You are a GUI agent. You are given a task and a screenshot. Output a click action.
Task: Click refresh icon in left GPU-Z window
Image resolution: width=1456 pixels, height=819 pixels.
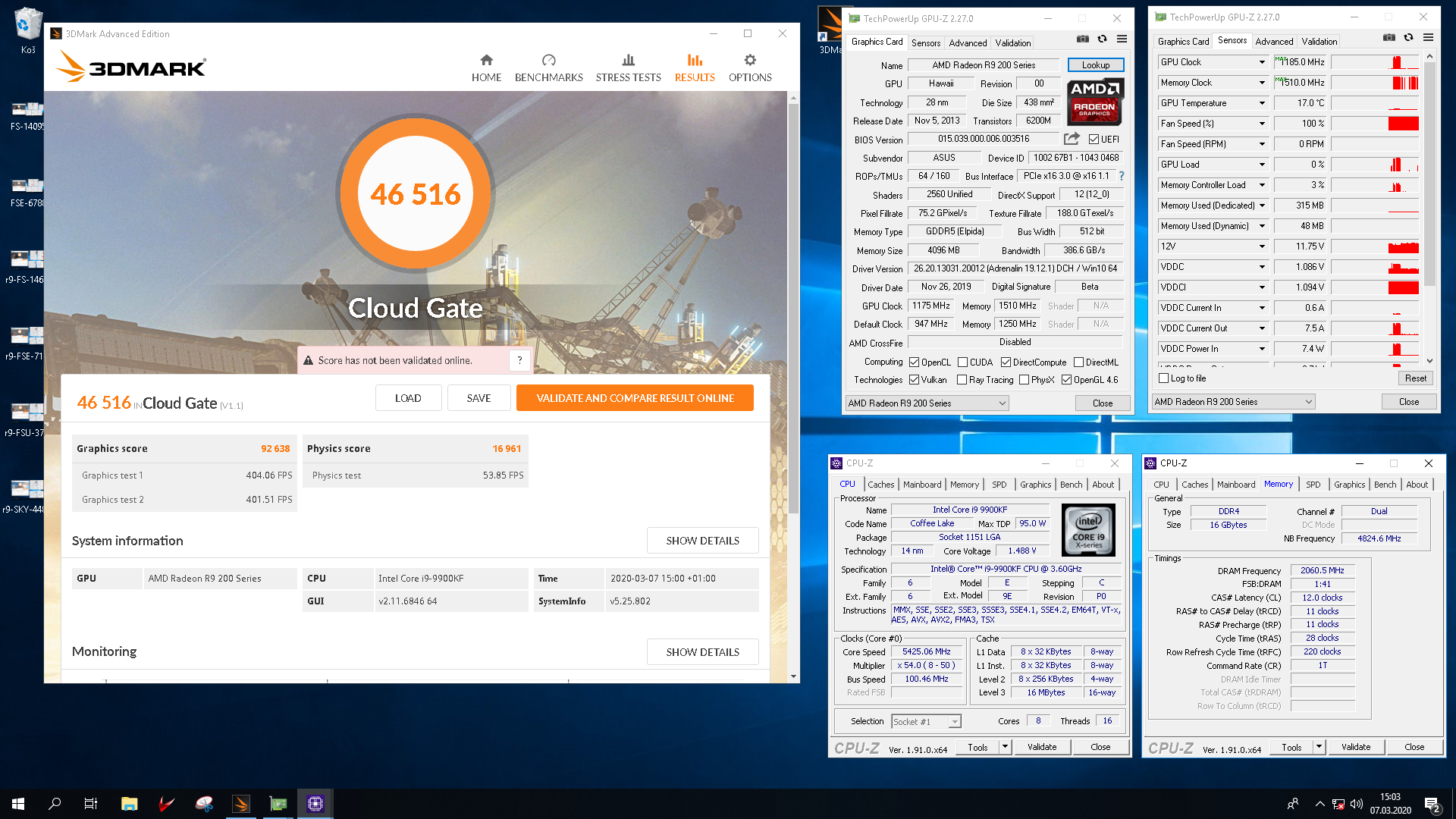click(1102, 39)
